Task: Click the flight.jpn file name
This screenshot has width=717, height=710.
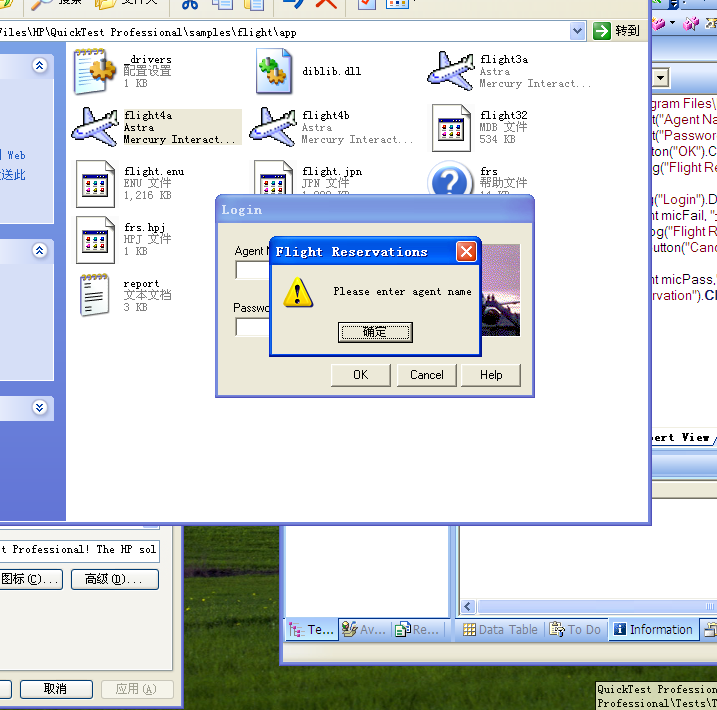Action: click(332, 172)
